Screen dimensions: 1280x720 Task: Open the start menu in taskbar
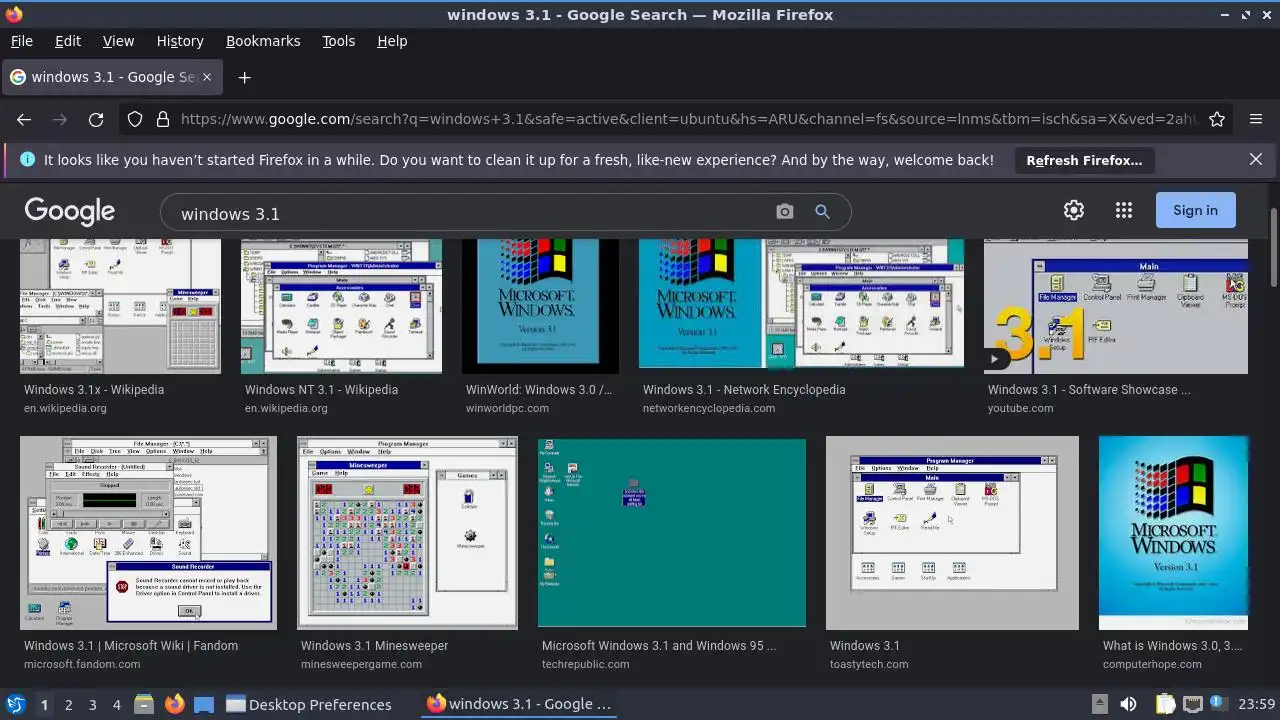click(15, 704)
